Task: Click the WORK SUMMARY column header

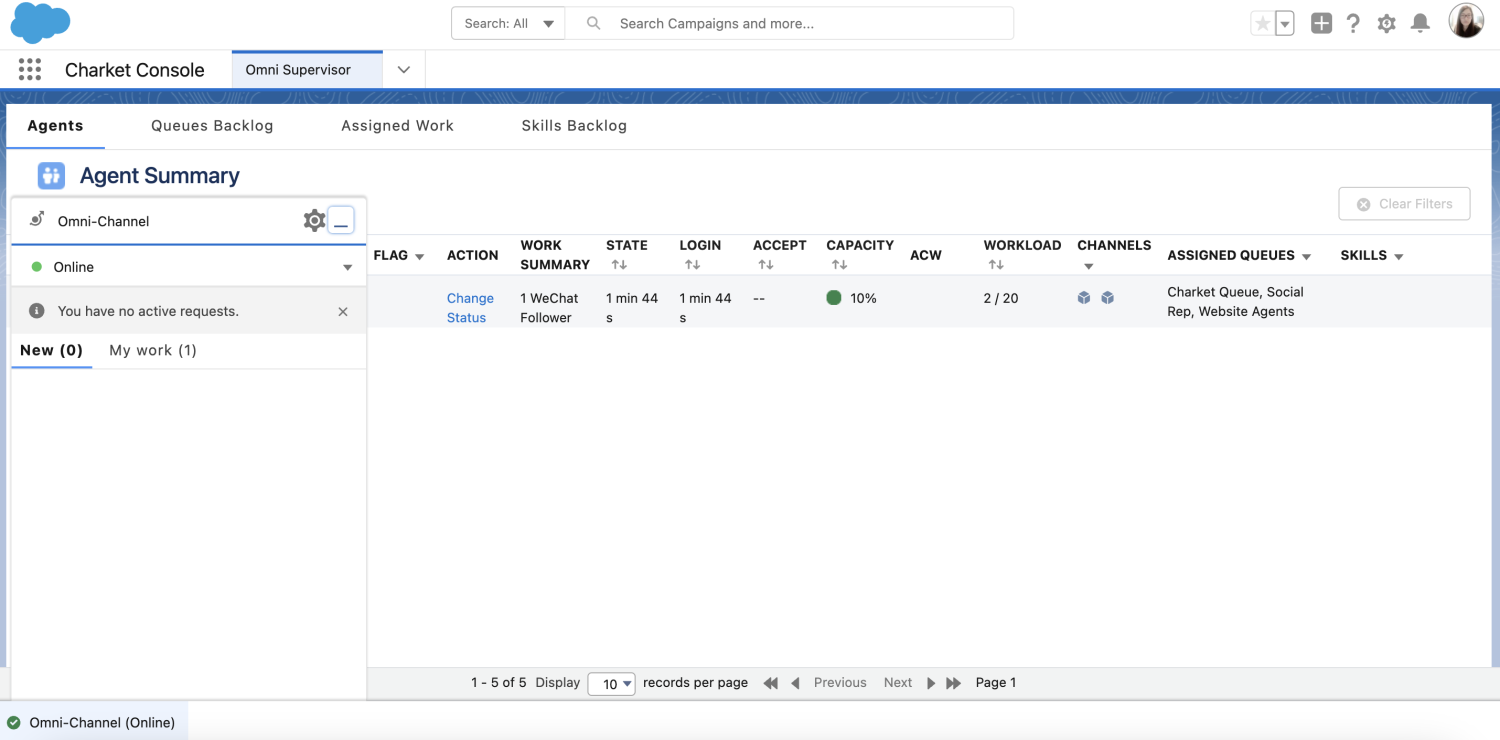Action: point(555,255)
